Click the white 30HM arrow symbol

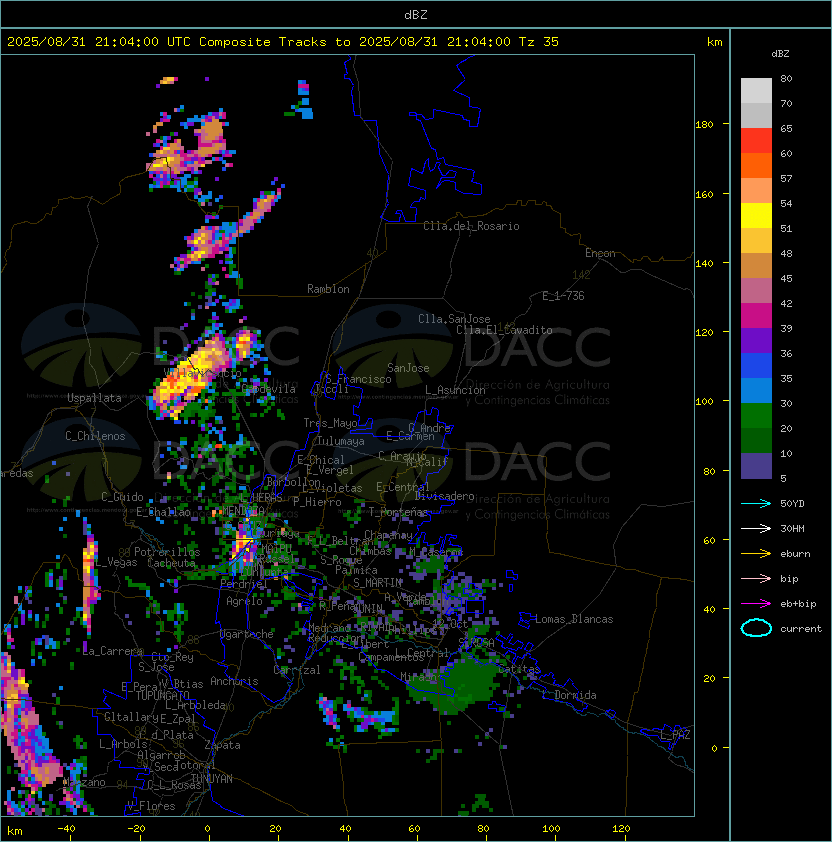[756, 528]
